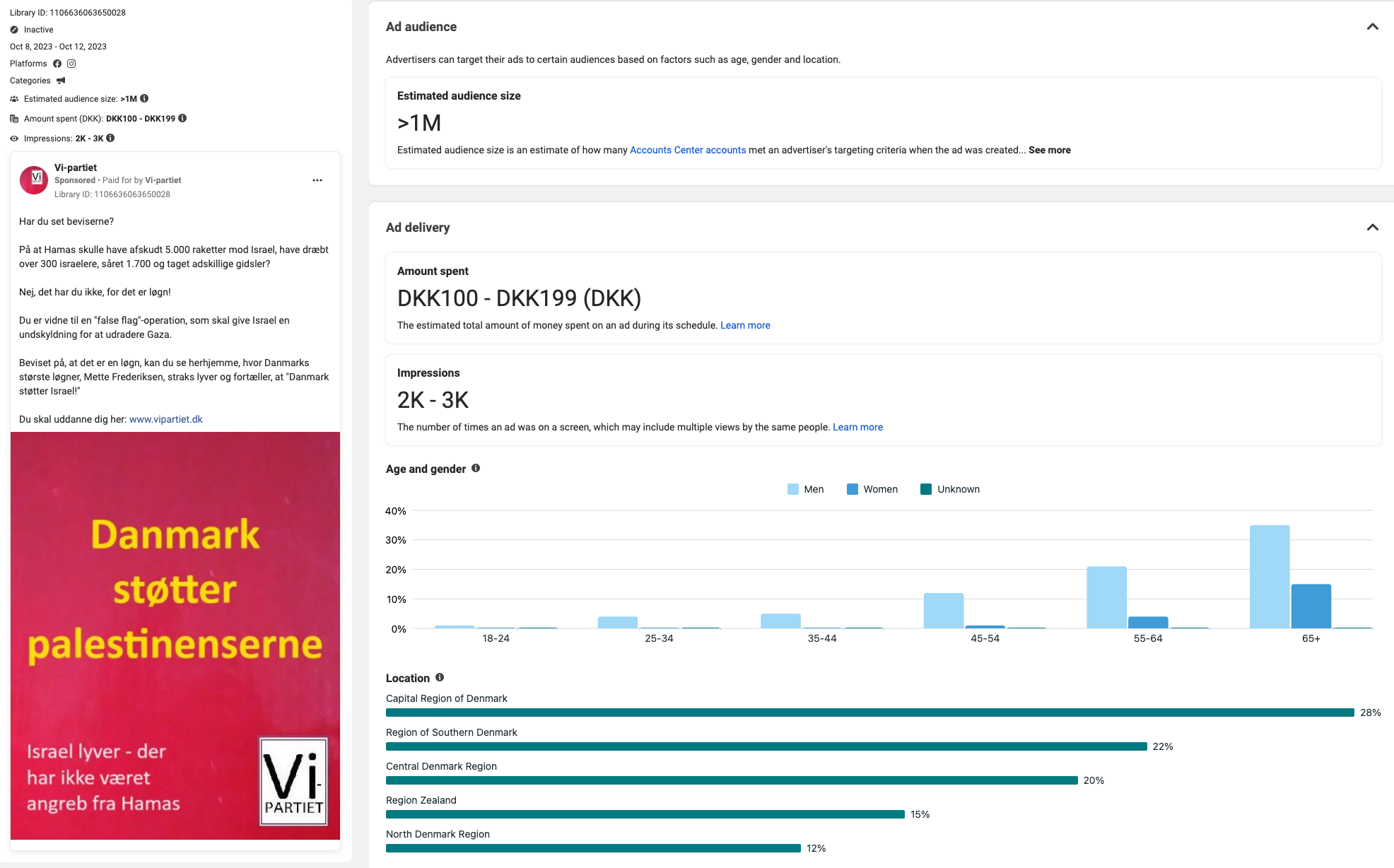Click Learn more under Amount spent
The image size is (1394, 868).
745,325
